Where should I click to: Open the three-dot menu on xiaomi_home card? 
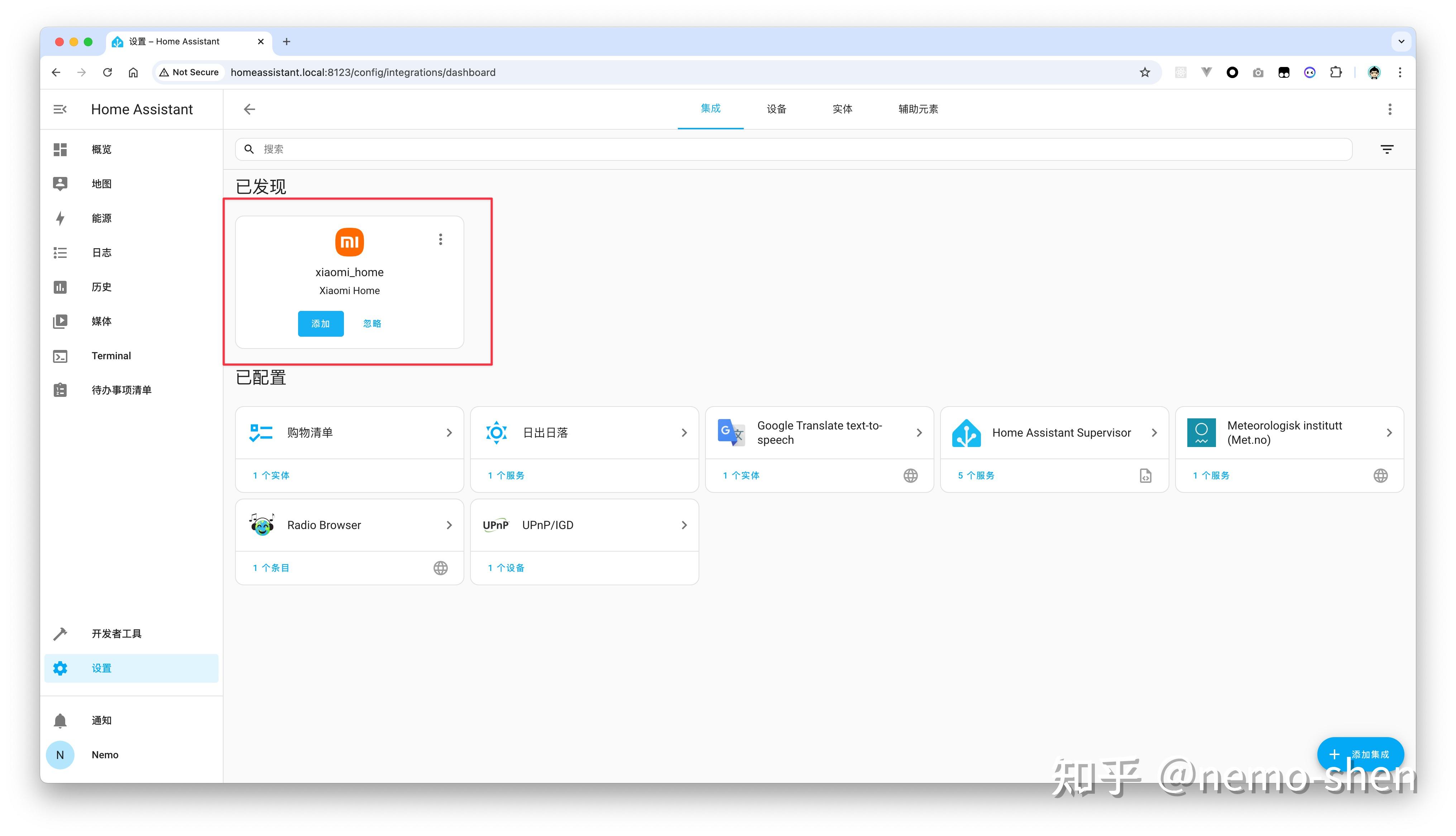[440, 239]
